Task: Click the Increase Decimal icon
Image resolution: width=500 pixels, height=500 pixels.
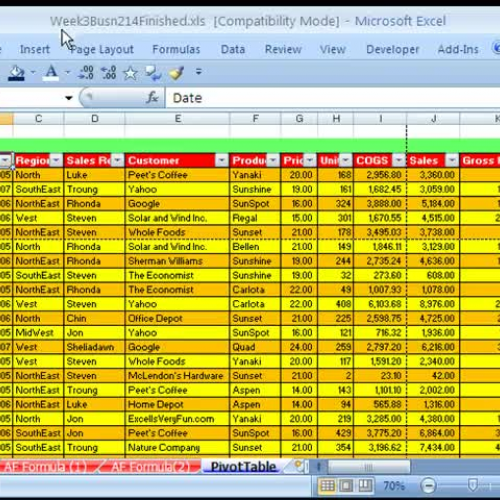Action: (x=86, y=72)
